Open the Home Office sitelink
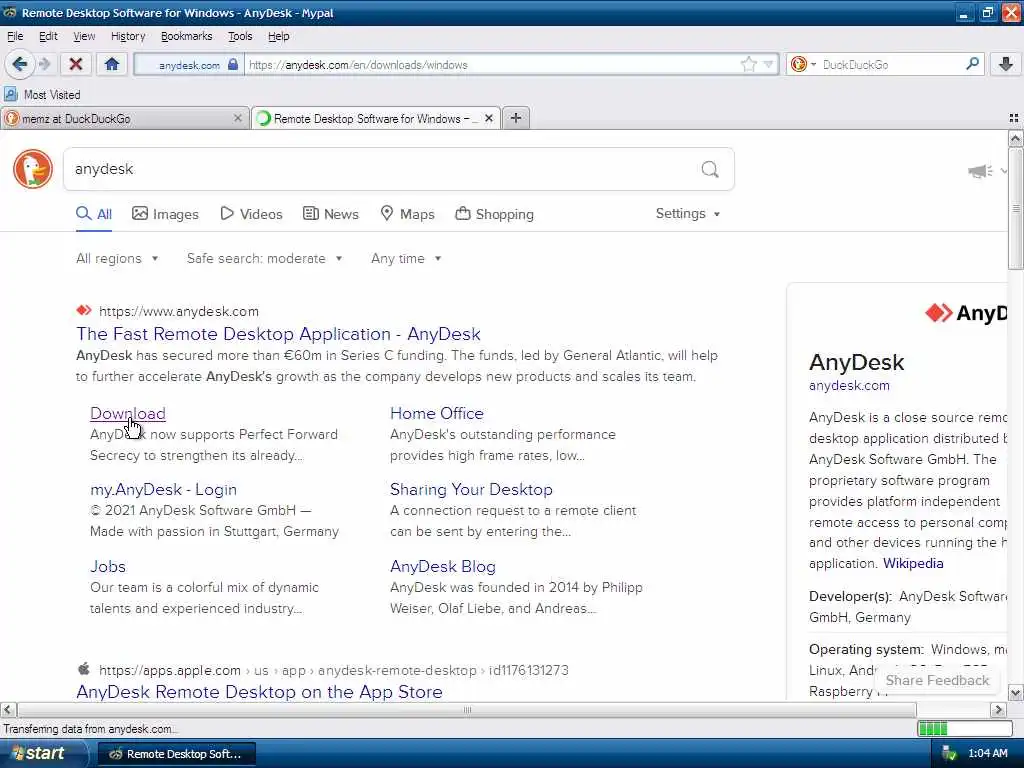The height and width of the screenshot is (768, 1024). 437,413
